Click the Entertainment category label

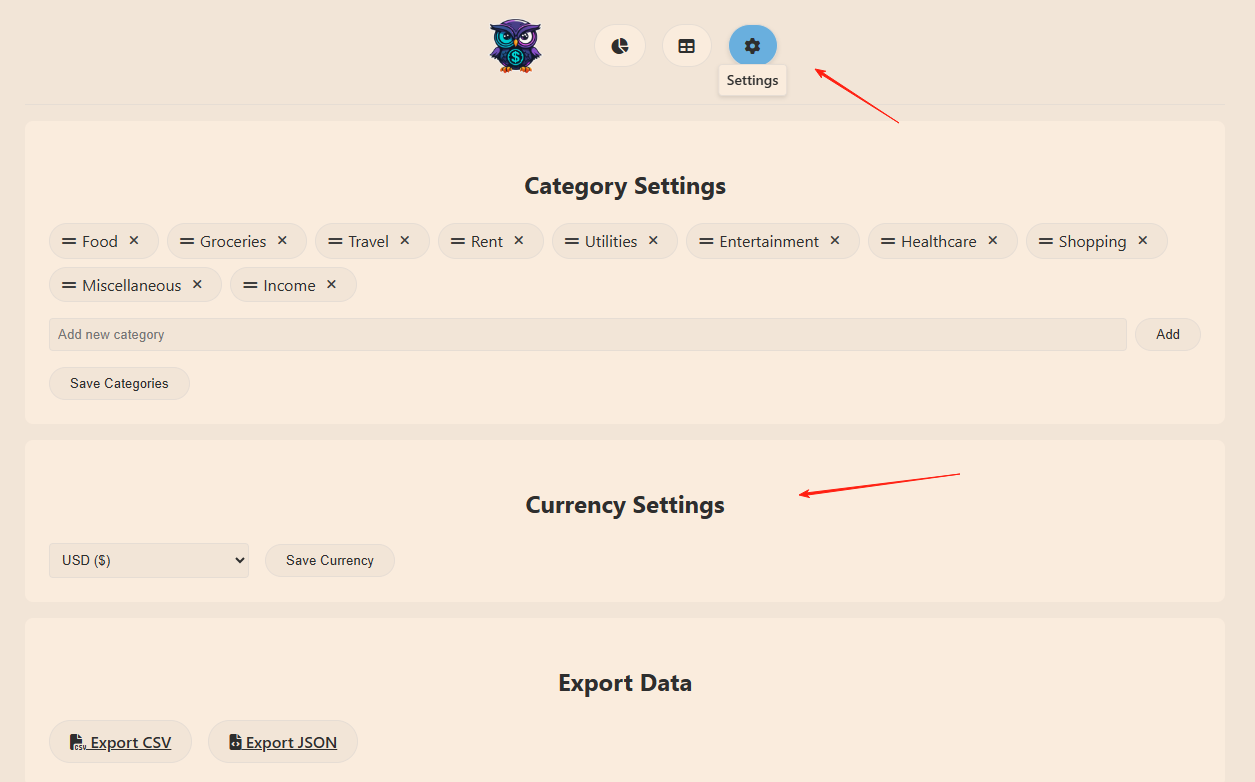tap(769, 242)
